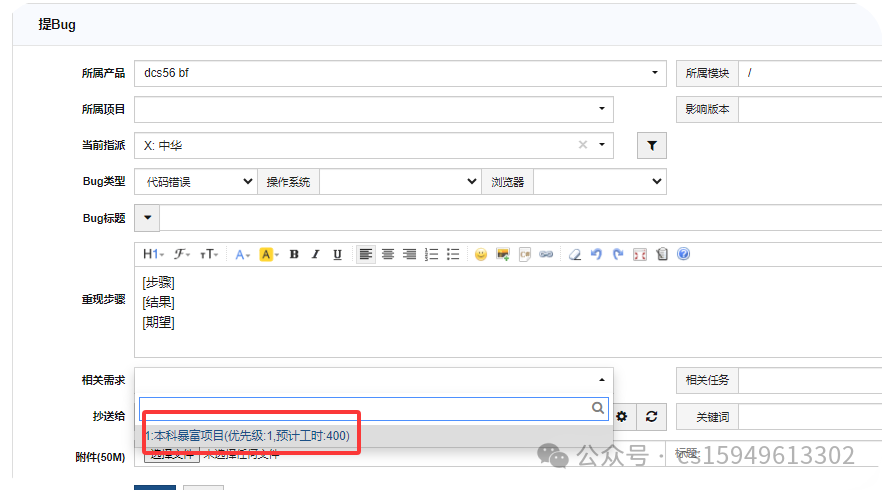The width and height of the screenshot is (882, 490).
Task: Open the Bug标题 color dropdown arrow
Action: [147, 218]
